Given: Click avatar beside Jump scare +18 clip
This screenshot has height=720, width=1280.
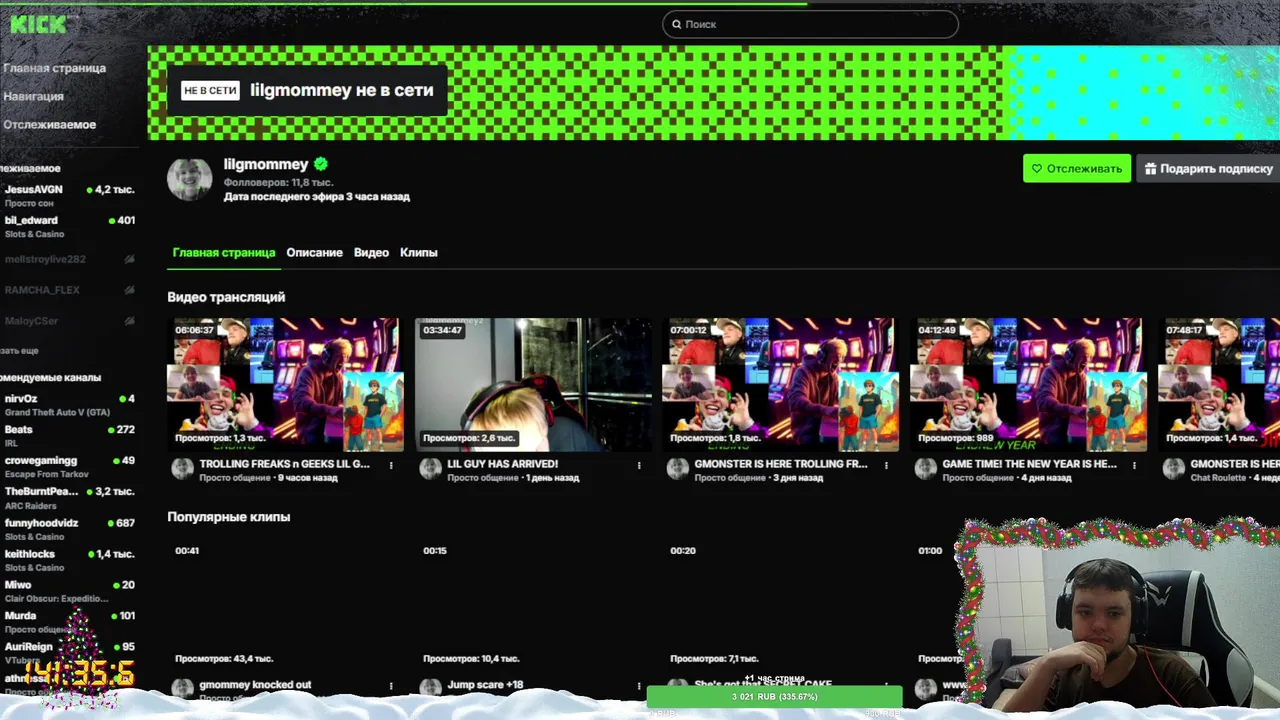Looking at the screenshot, I should [430, 688].
